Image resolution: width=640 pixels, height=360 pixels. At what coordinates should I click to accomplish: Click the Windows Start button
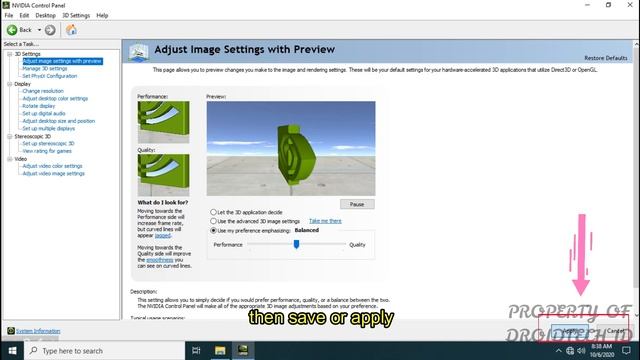click(12, 351)
